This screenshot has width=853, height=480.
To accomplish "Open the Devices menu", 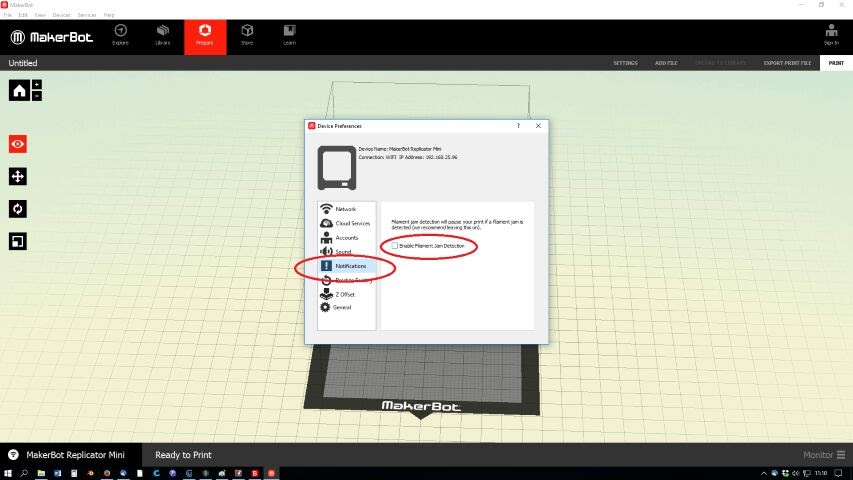I will [61, 16].
